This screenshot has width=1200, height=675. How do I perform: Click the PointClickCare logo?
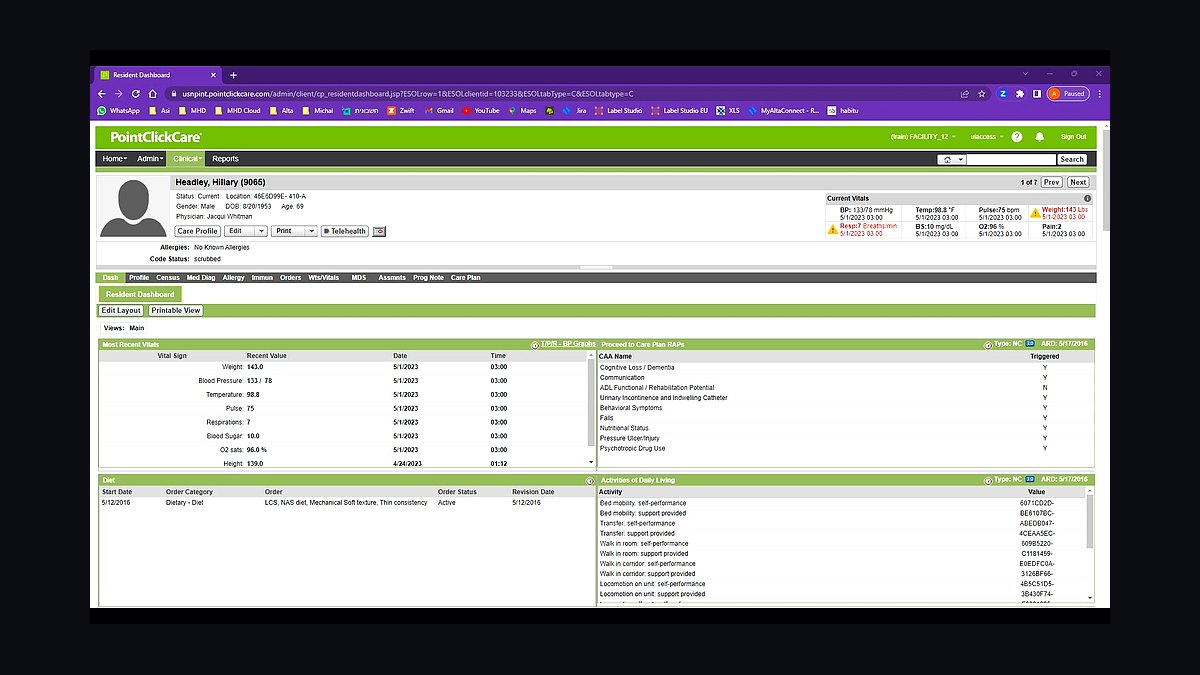156,137
